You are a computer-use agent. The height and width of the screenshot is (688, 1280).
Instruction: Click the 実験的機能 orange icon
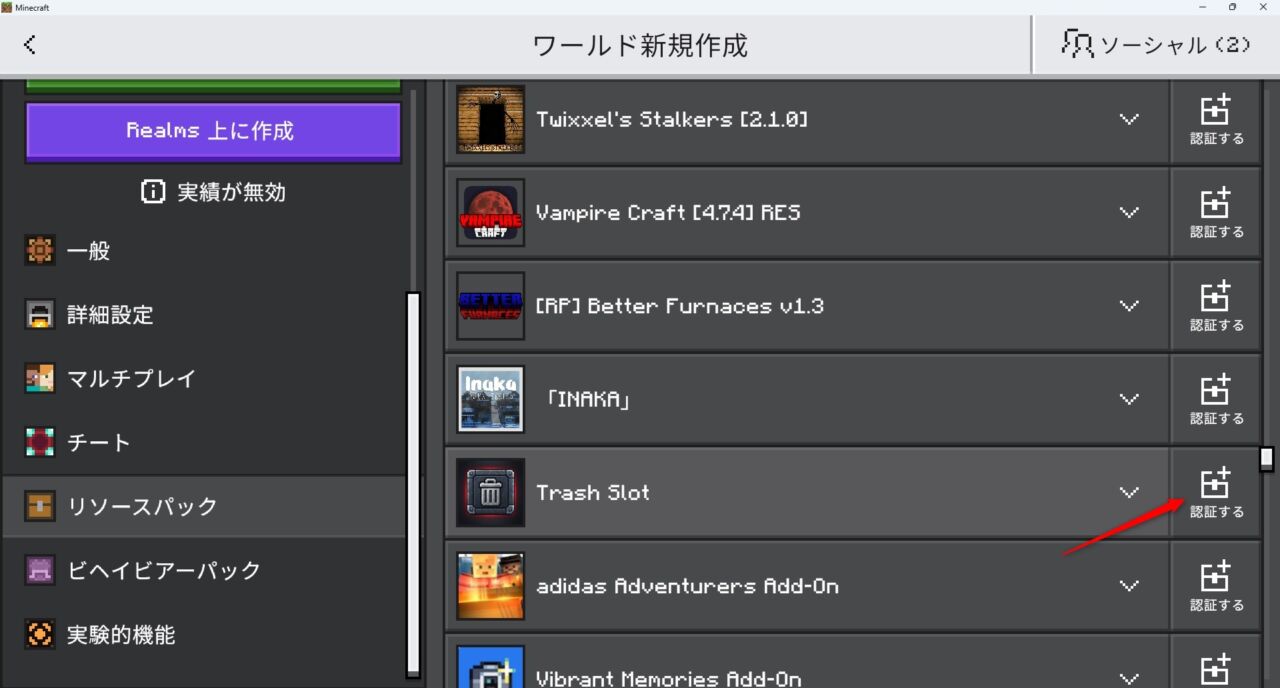point(39,635)
